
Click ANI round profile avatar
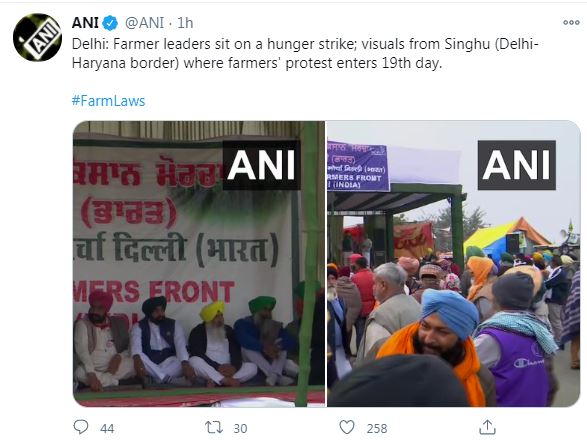pos(37,37)
